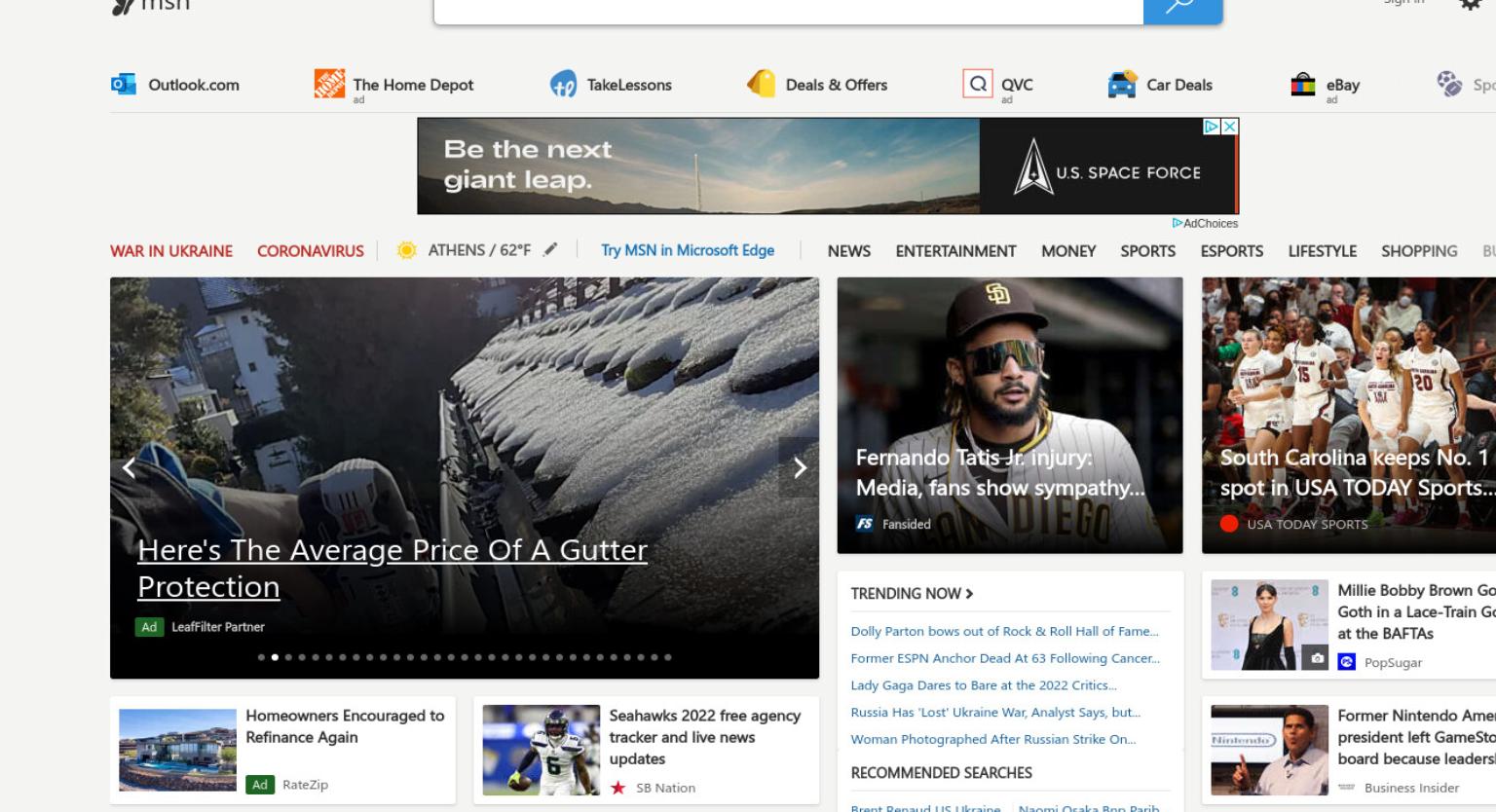Click the MSN logo

tap(151, 6)
